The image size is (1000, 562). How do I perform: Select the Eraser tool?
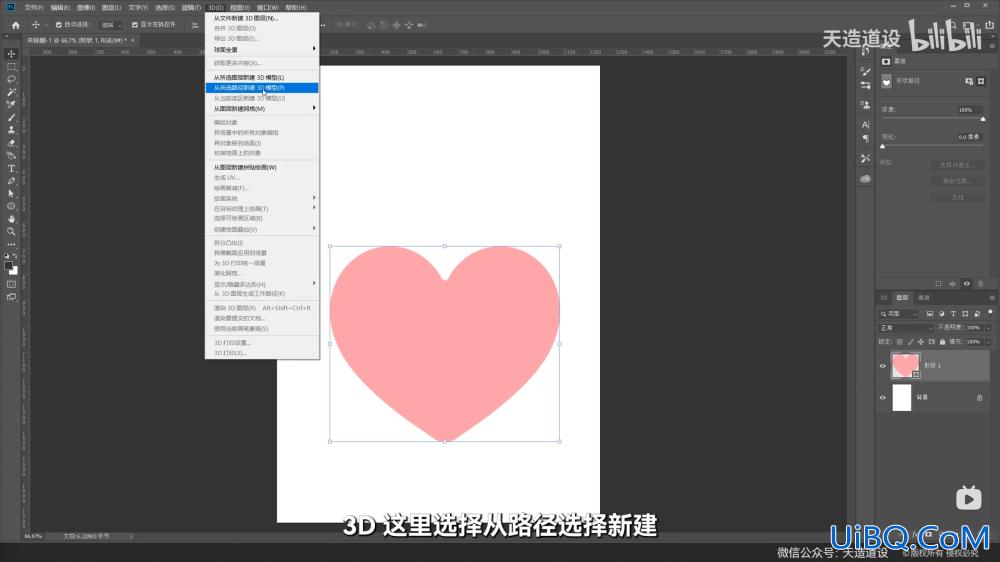11,143
